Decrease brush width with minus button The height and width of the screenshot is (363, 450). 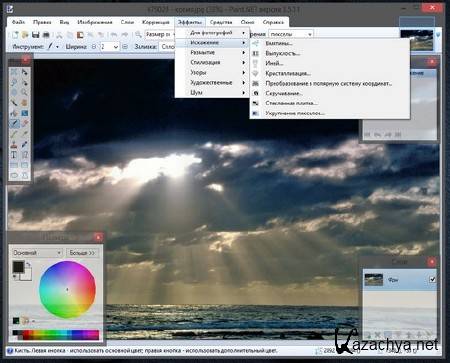click(x=94, y=47)
